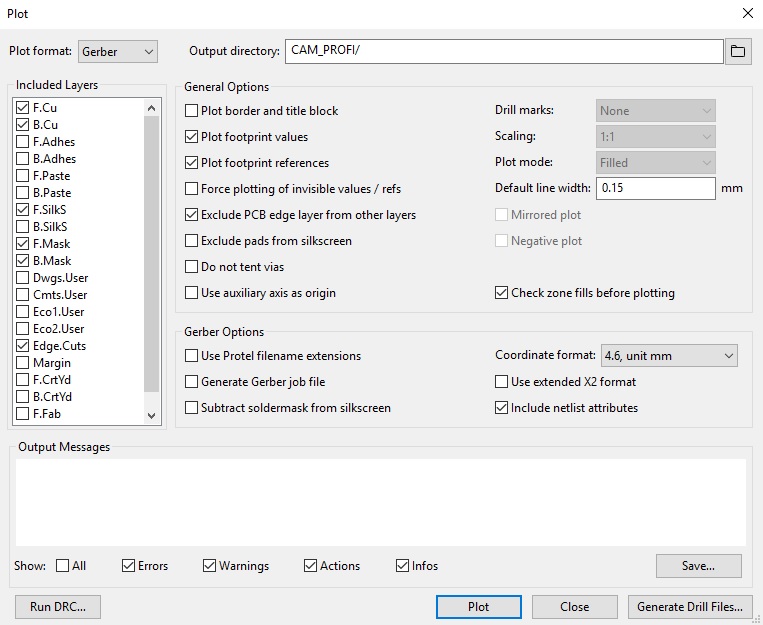Turn on Generate Gerber job file
The image size is (763, 625).
pos(193,382)
